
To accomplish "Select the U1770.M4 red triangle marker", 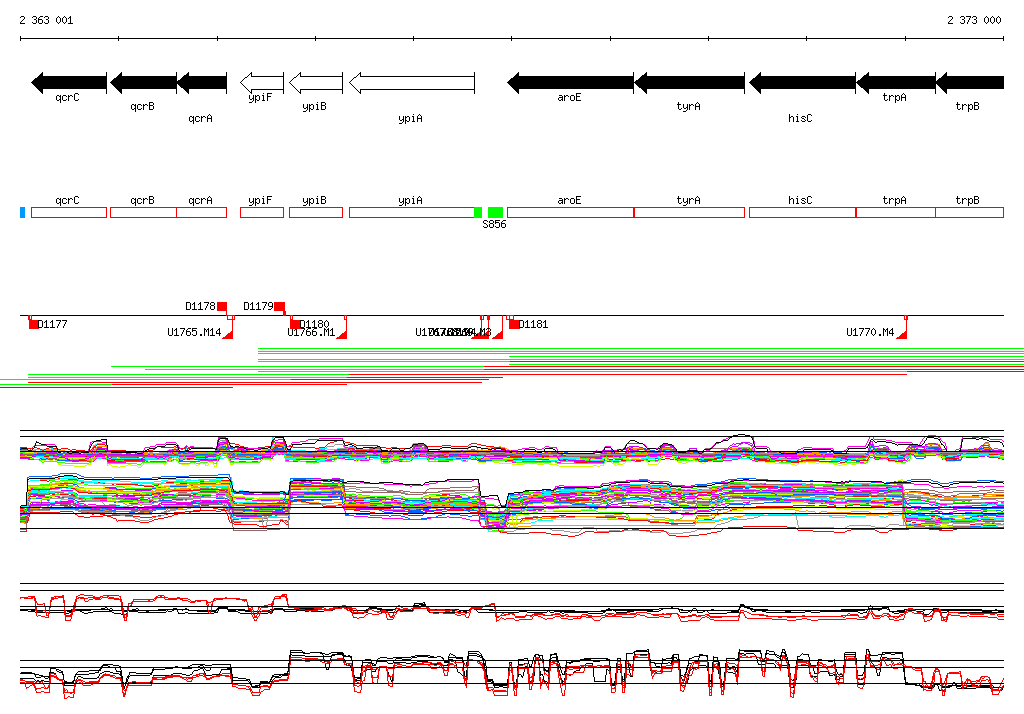I will coord(901,333).
